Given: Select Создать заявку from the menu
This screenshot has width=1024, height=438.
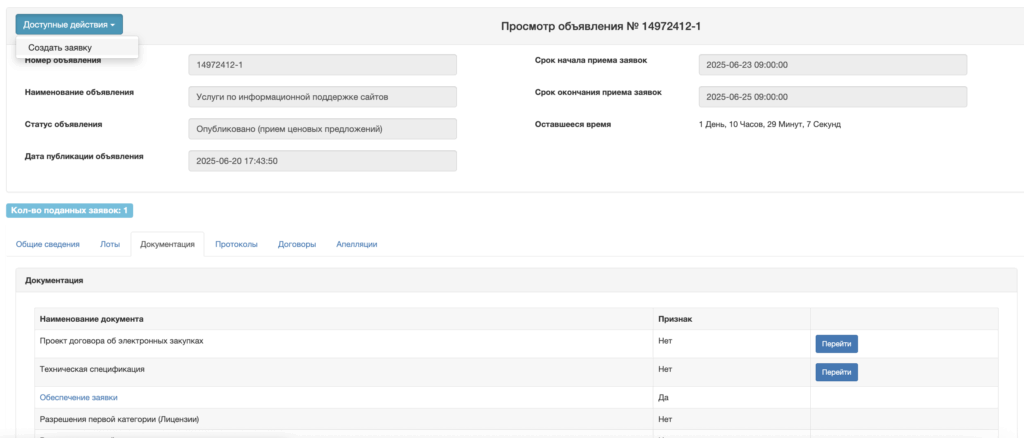Looking at the screenshot, I should tap(60, 47).
